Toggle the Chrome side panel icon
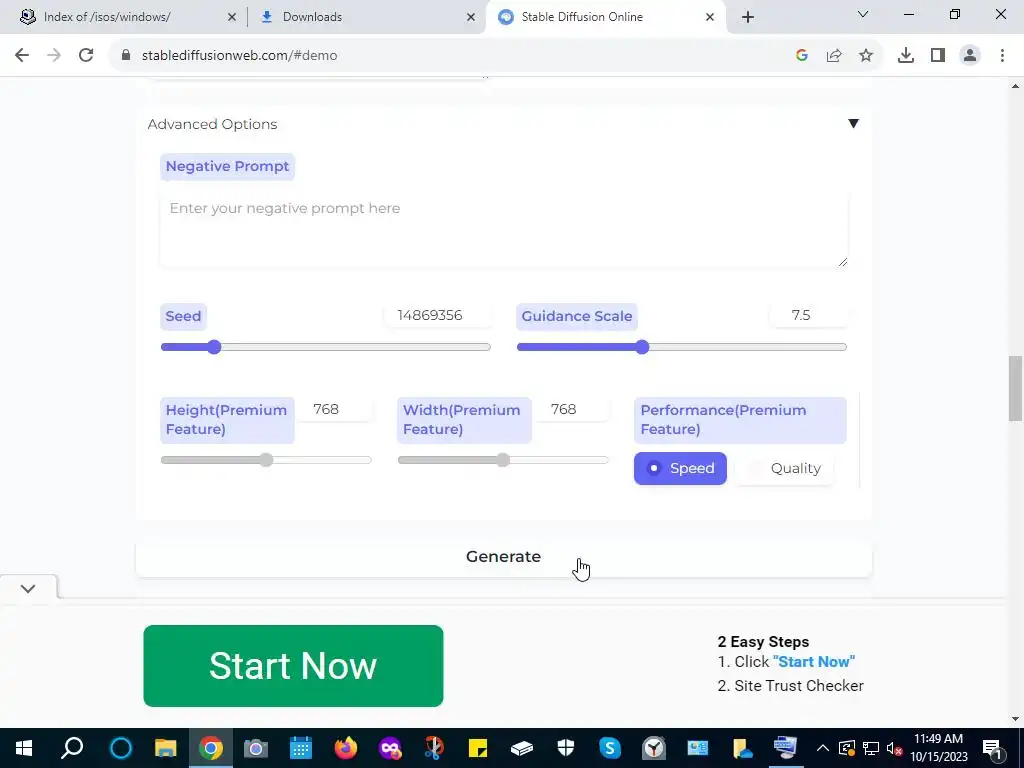This screenshot has width=1024, height=768. click(938, 56)
